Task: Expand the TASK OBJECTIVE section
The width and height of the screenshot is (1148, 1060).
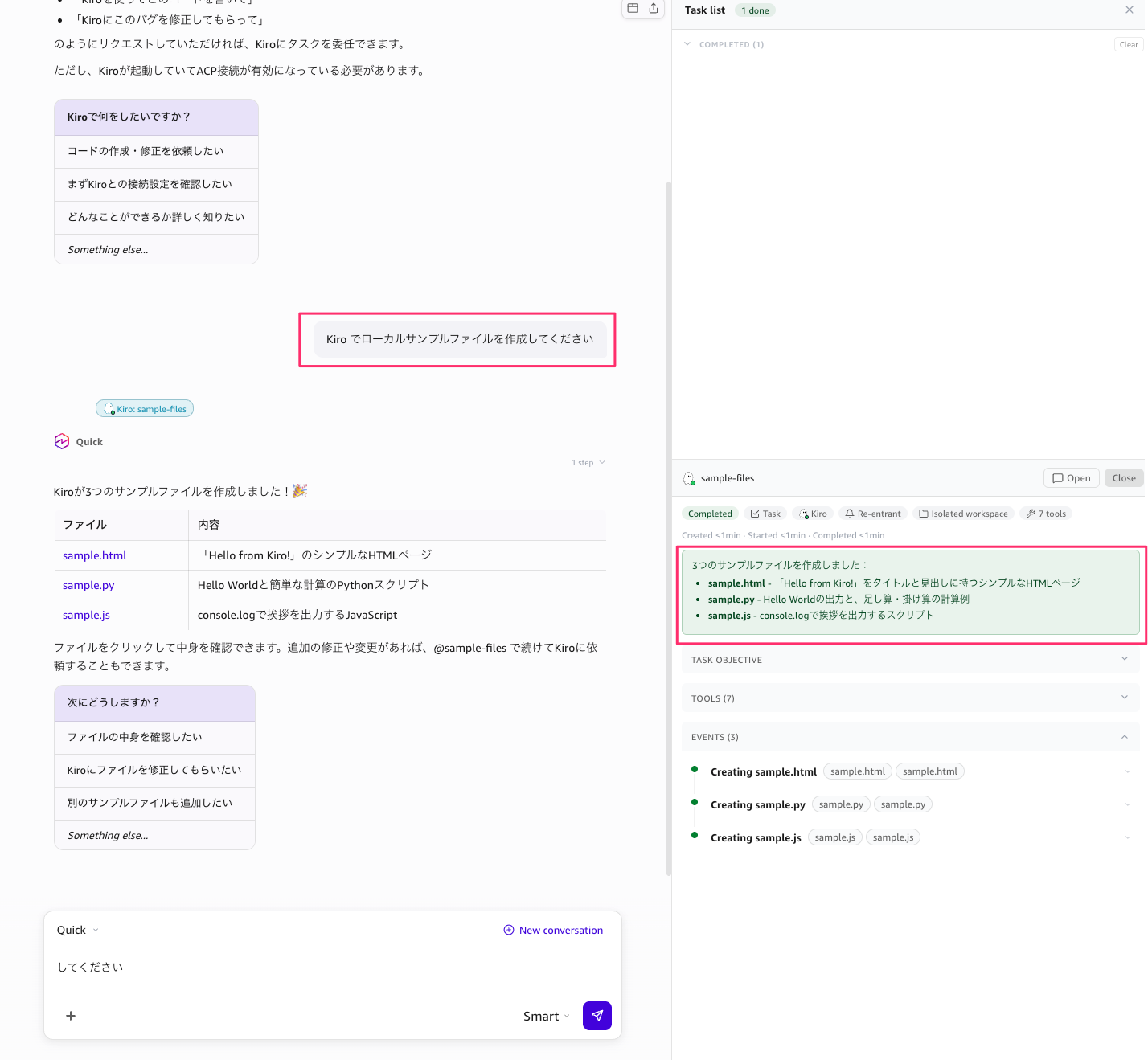Action: [910, 659]
